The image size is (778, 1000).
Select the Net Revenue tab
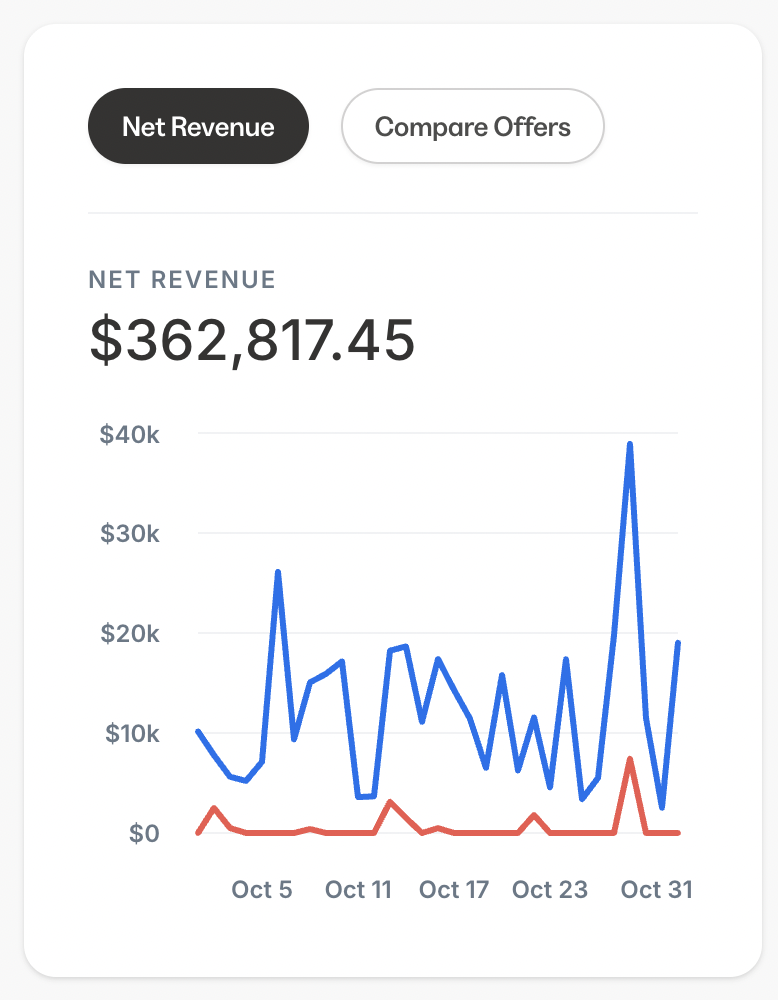198,127
